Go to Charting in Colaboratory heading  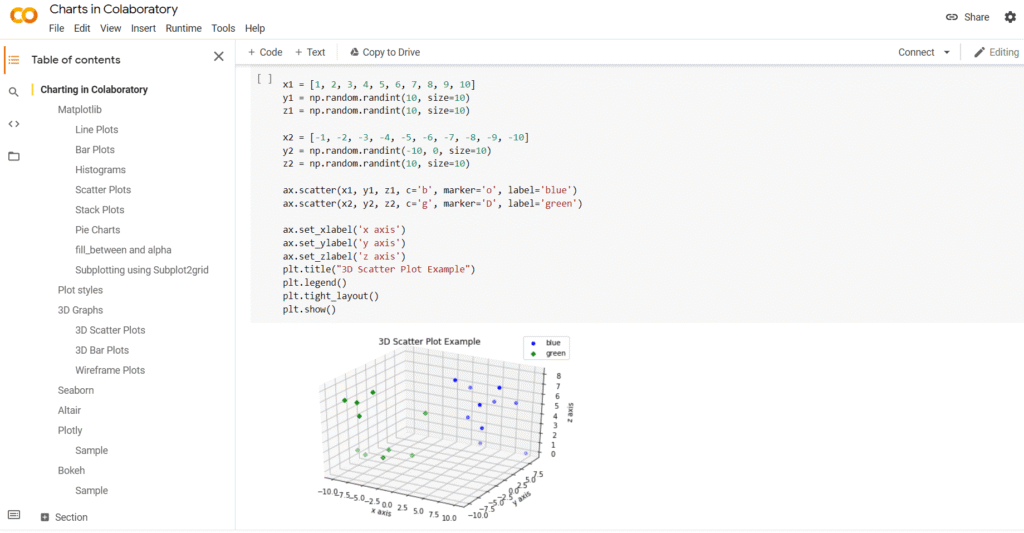pos(94,89)
